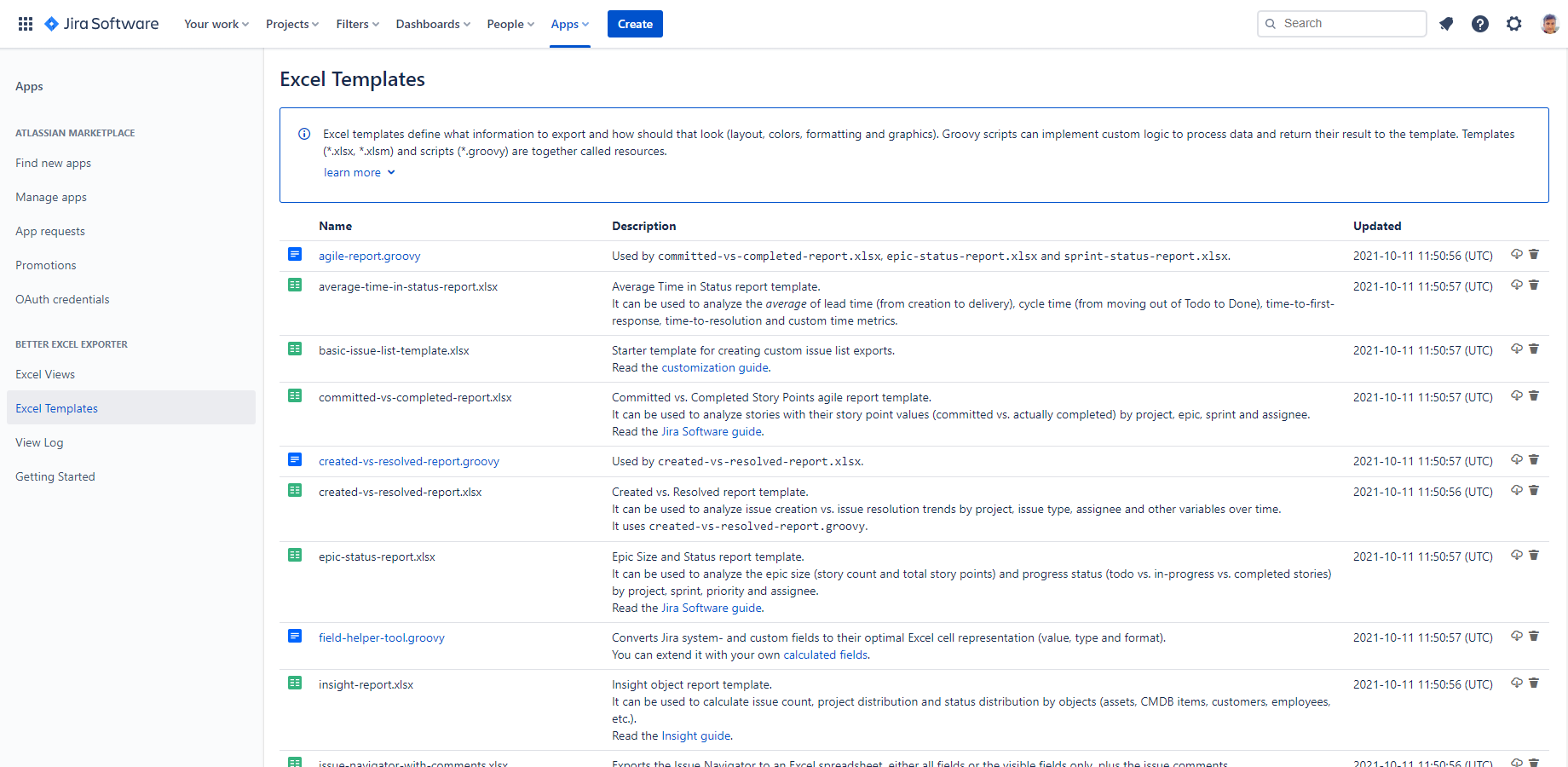Click the Jira Software logo
Viewport: 1568px width, 767px height.
click(101, 24)
